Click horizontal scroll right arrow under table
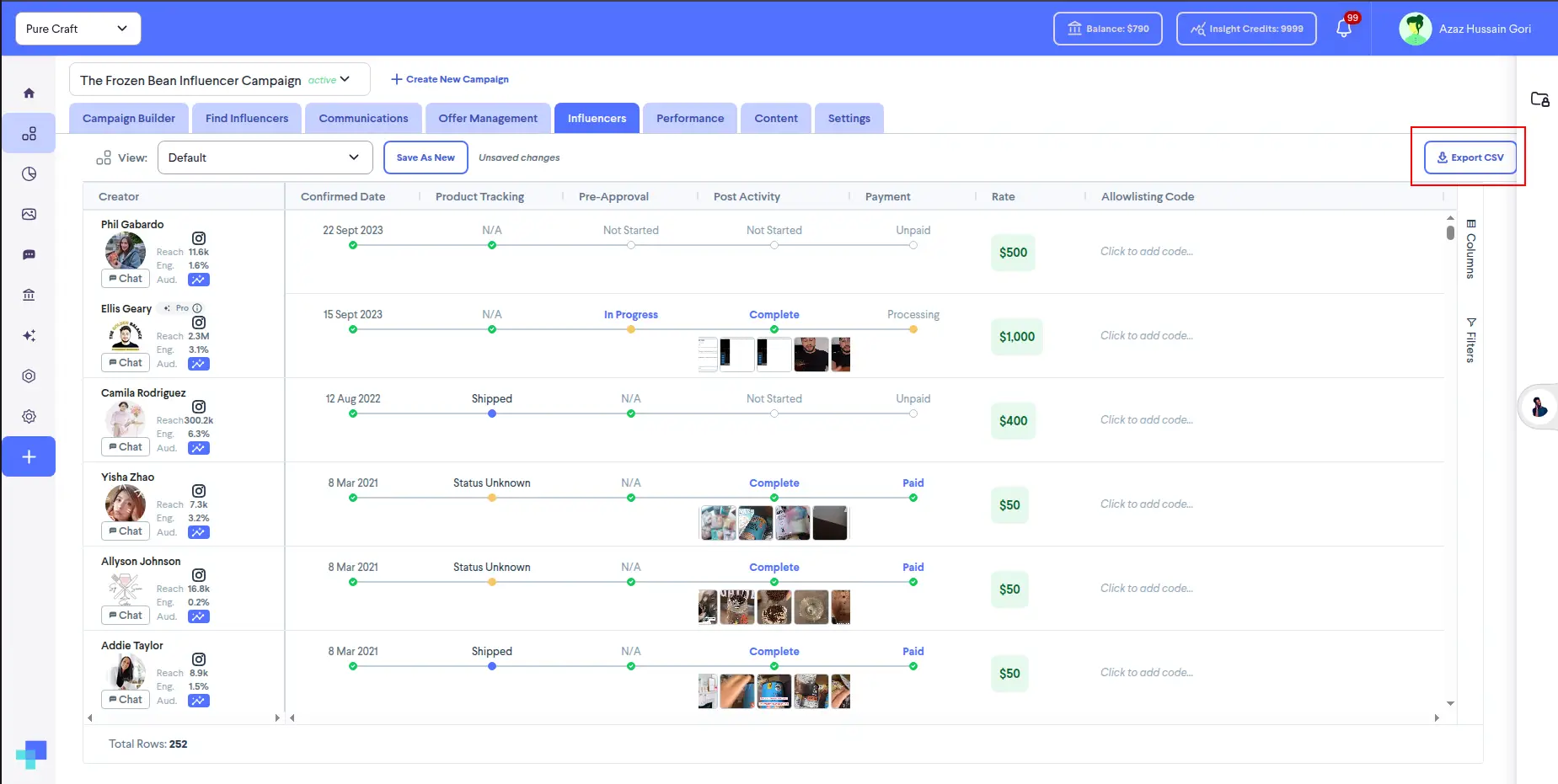1558x784 pixels. (x=1437, y=718)
